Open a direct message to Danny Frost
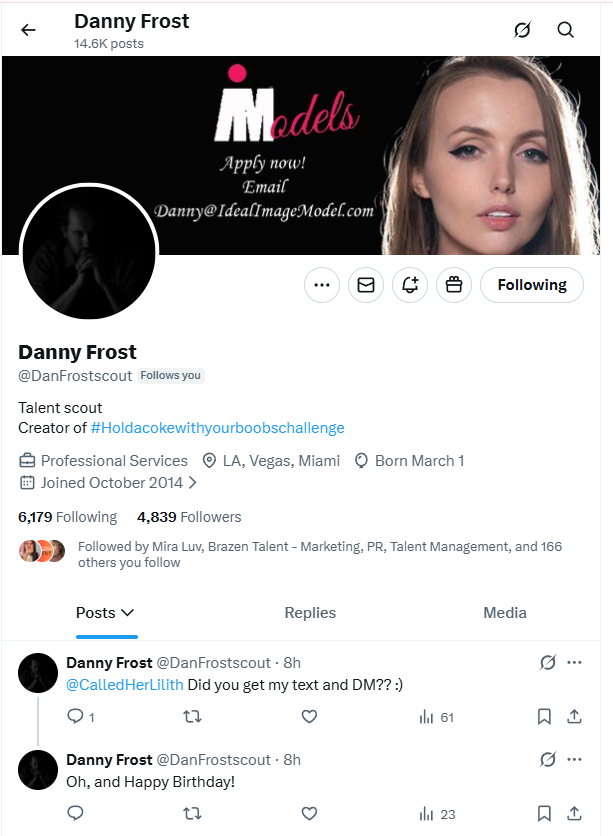Viewport: 613px width, 836px height. (x=365, y=285)
